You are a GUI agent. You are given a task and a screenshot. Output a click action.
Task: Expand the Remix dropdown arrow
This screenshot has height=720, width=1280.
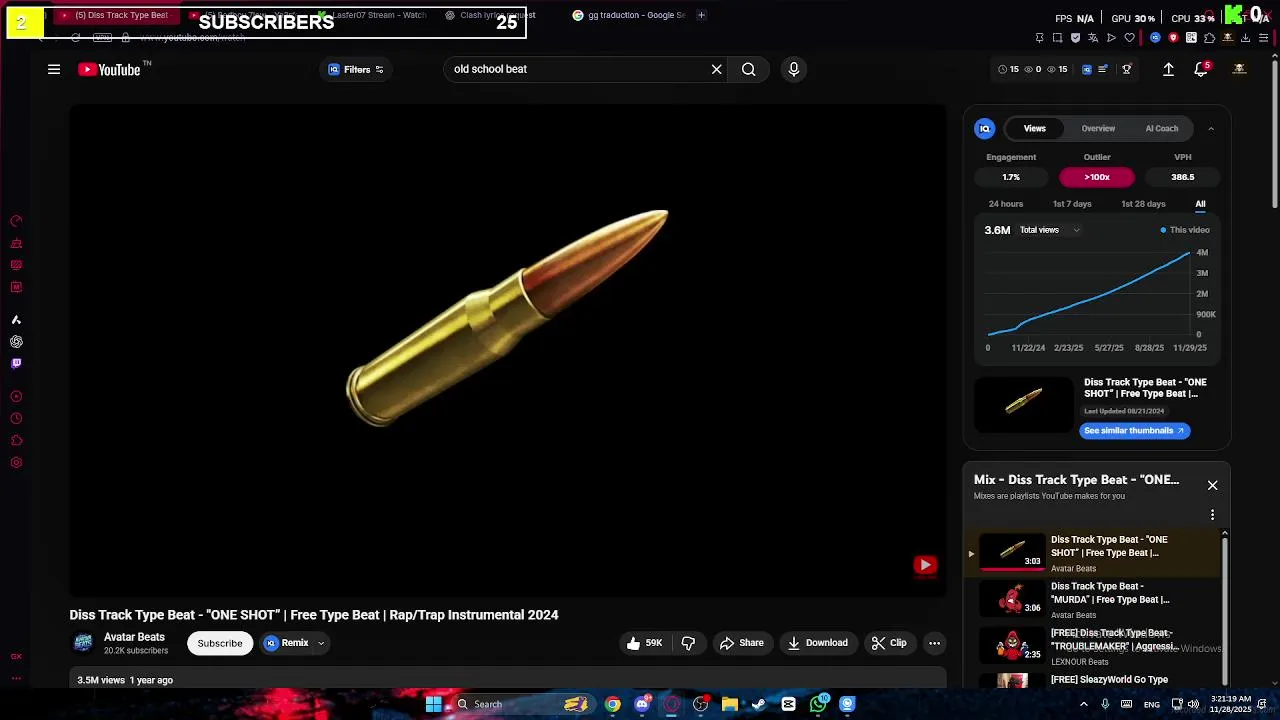pos(321,643)
